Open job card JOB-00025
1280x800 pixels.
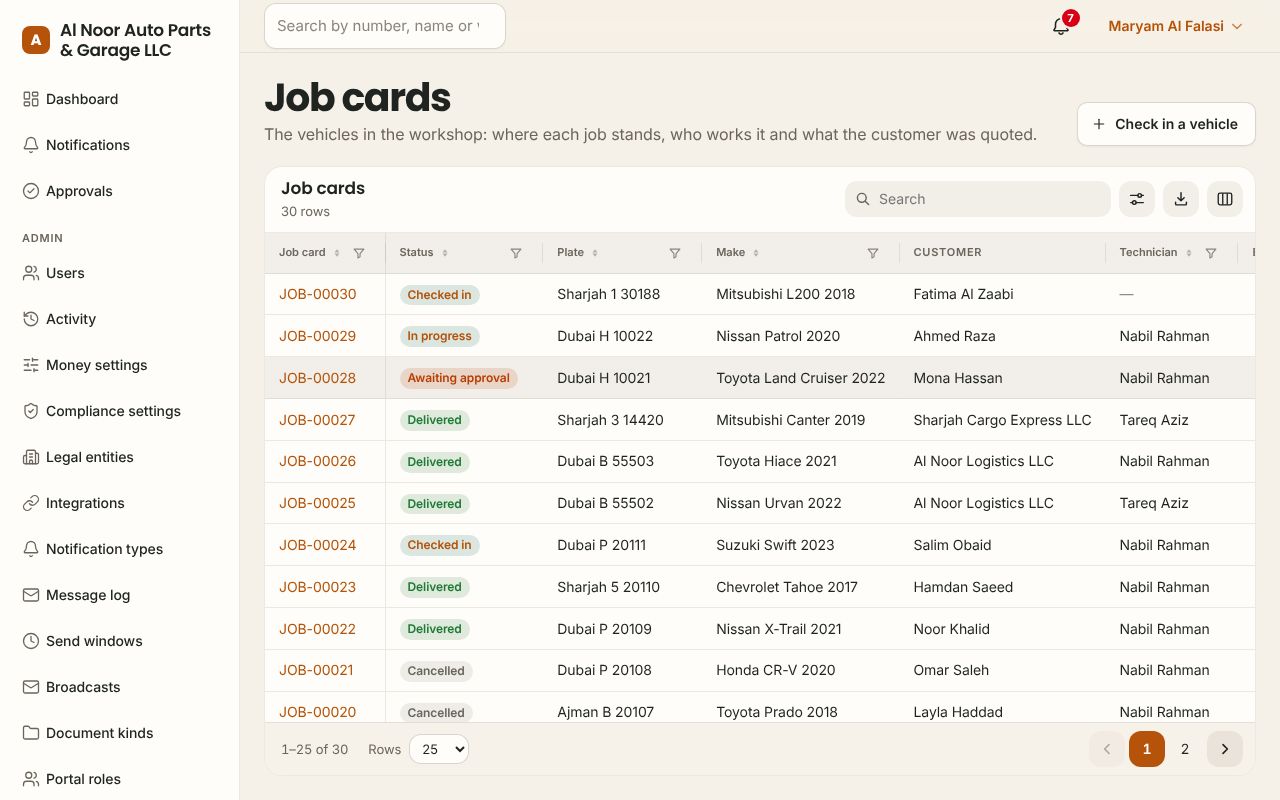317,503
